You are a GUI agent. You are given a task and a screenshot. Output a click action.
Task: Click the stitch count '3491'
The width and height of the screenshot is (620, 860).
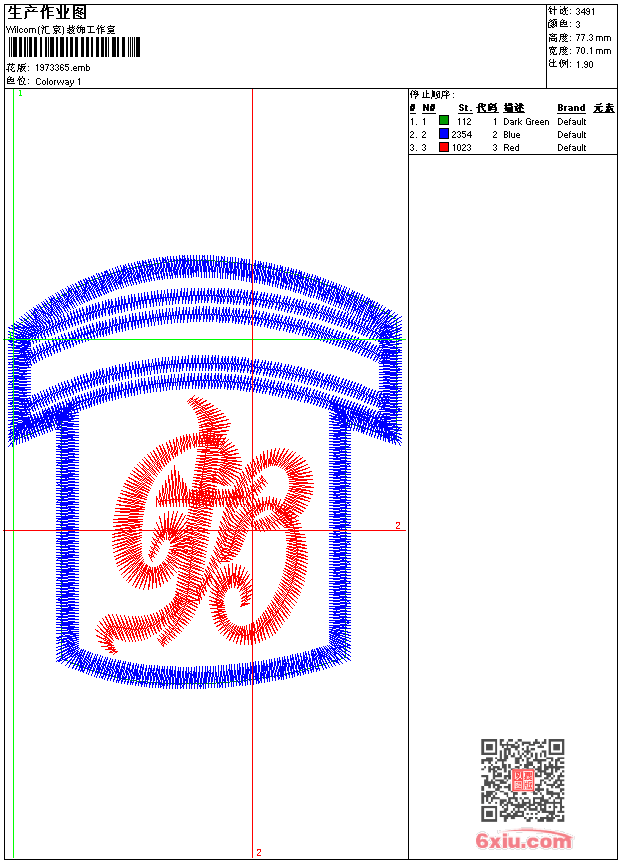coord(585,12)
